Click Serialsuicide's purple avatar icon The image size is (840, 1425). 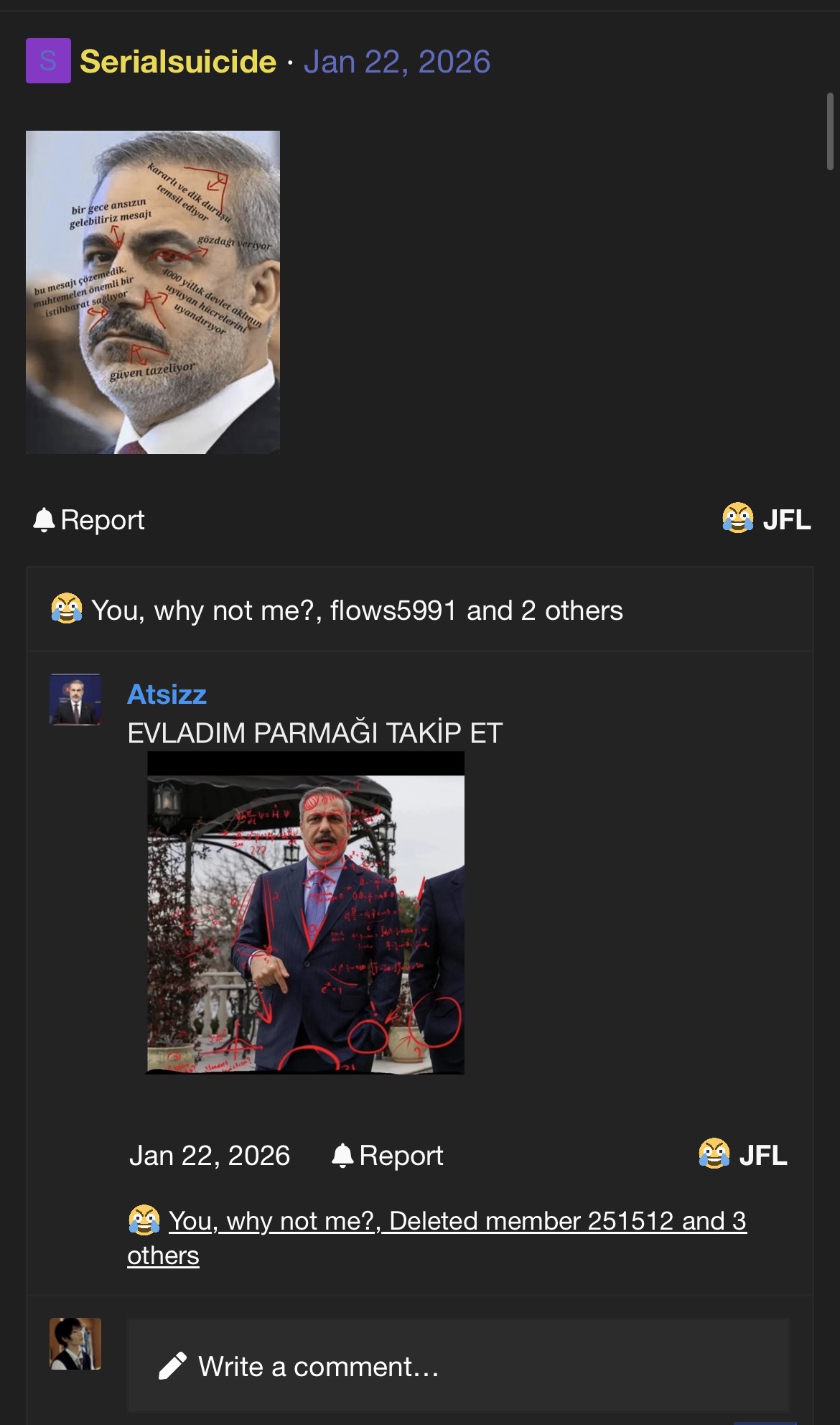[48, 61]
